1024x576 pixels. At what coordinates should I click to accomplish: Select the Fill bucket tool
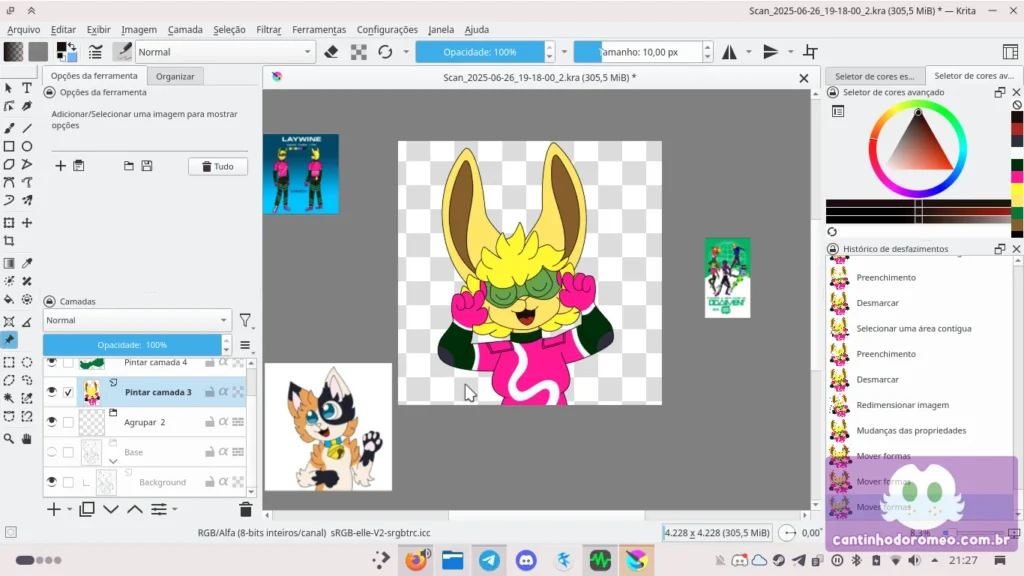pyautogui.click(x=9, y=300)
